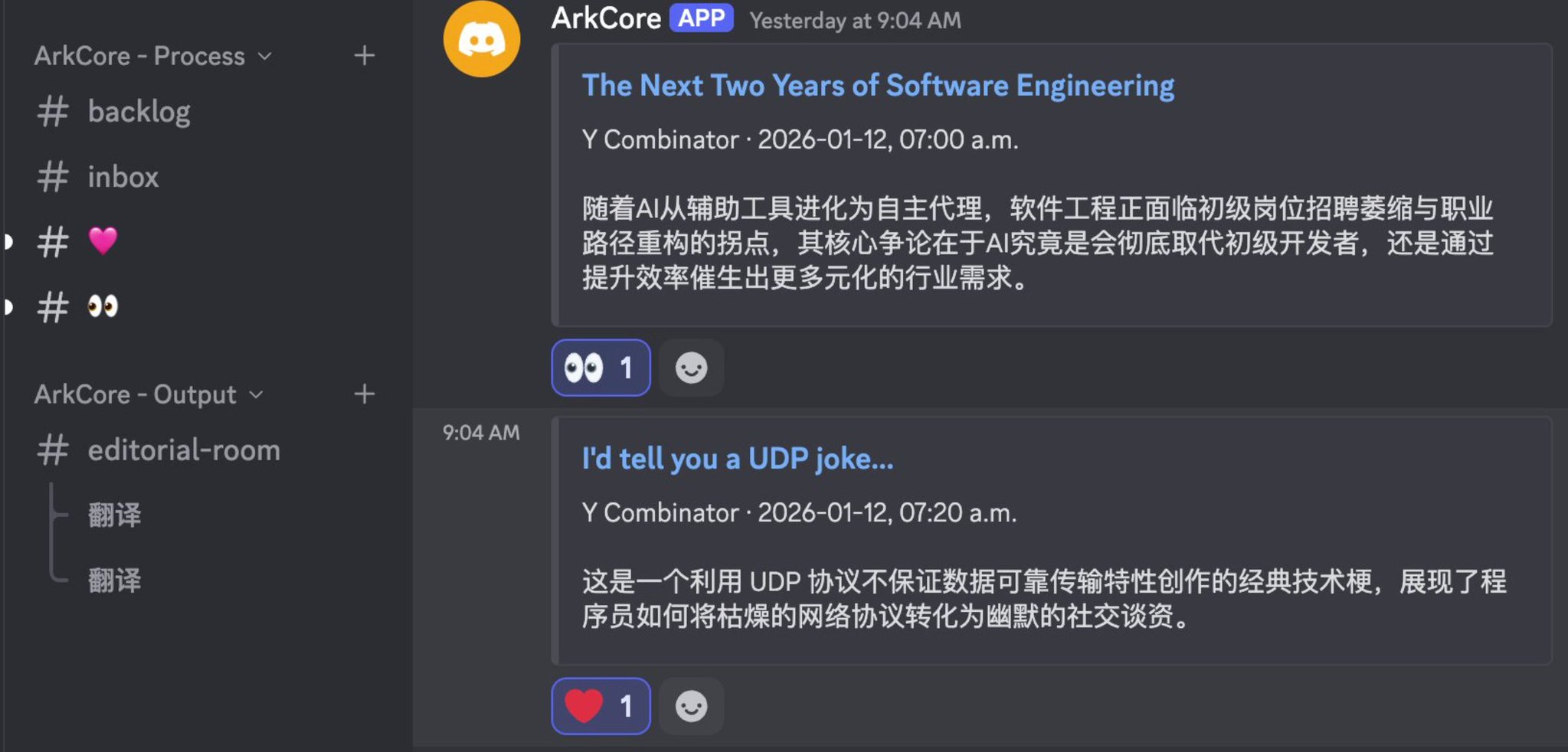The height and width of the screenshot is (752, 1568).
Task: Open the editorial-room channel
Action: (183, 450)
